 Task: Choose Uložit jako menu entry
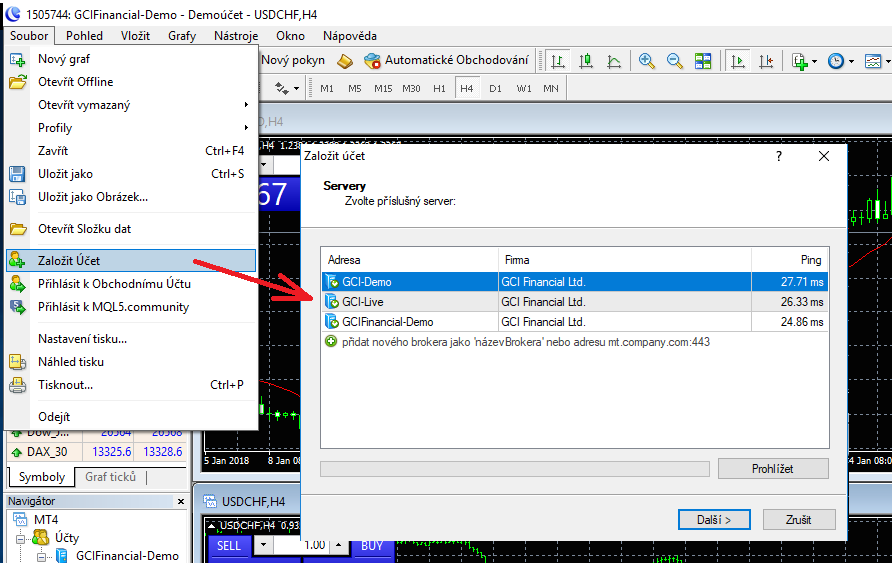pos(131,174)
